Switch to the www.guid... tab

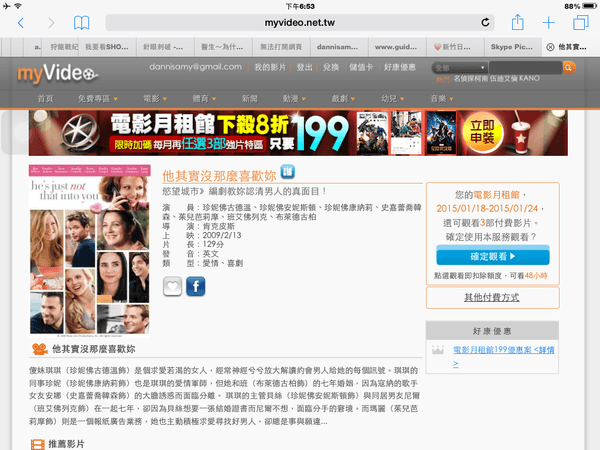397,47
